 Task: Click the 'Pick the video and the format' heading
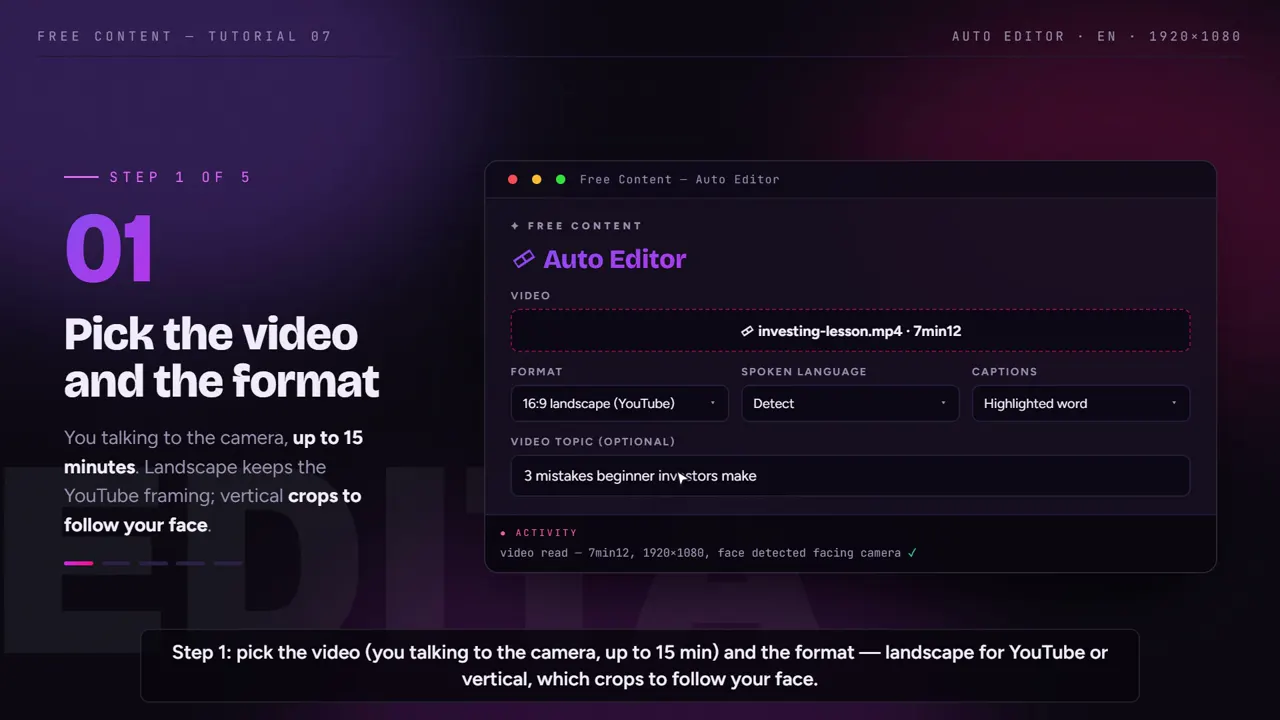(x=222, y=357)
